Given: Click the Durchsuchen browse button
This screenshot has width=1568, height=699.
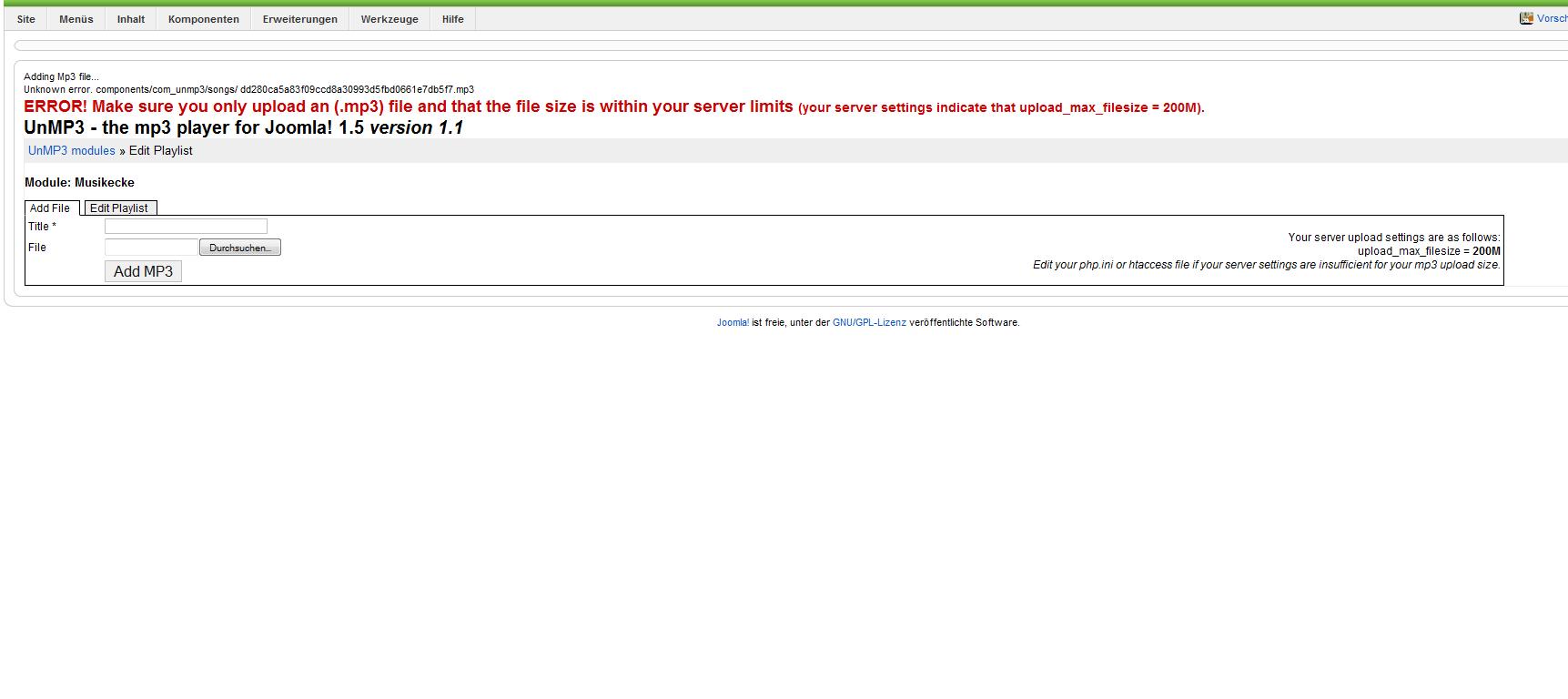Looking at the screenshot, I should (x=240, y=248).
